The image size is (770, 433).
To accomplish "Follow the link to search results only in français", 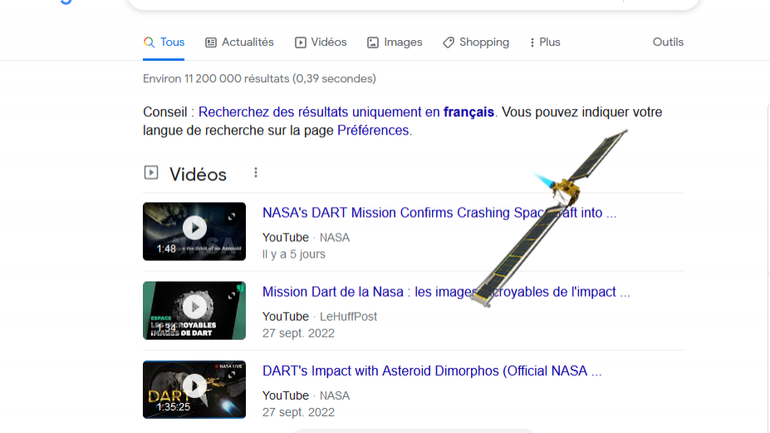I will (x=346, y=112).
